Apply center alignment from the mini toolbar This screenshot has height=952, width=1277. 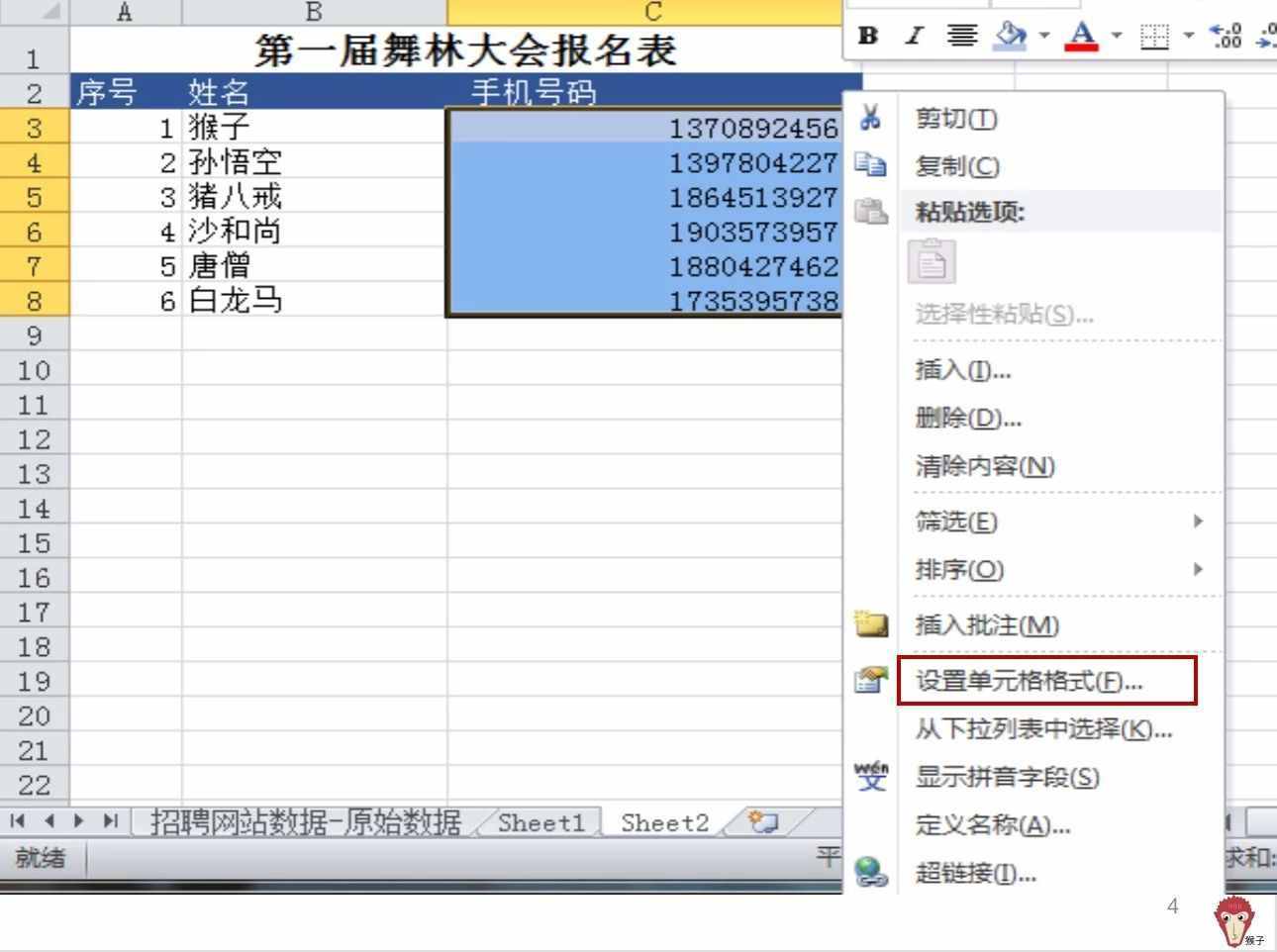click(x=961, y=36)
